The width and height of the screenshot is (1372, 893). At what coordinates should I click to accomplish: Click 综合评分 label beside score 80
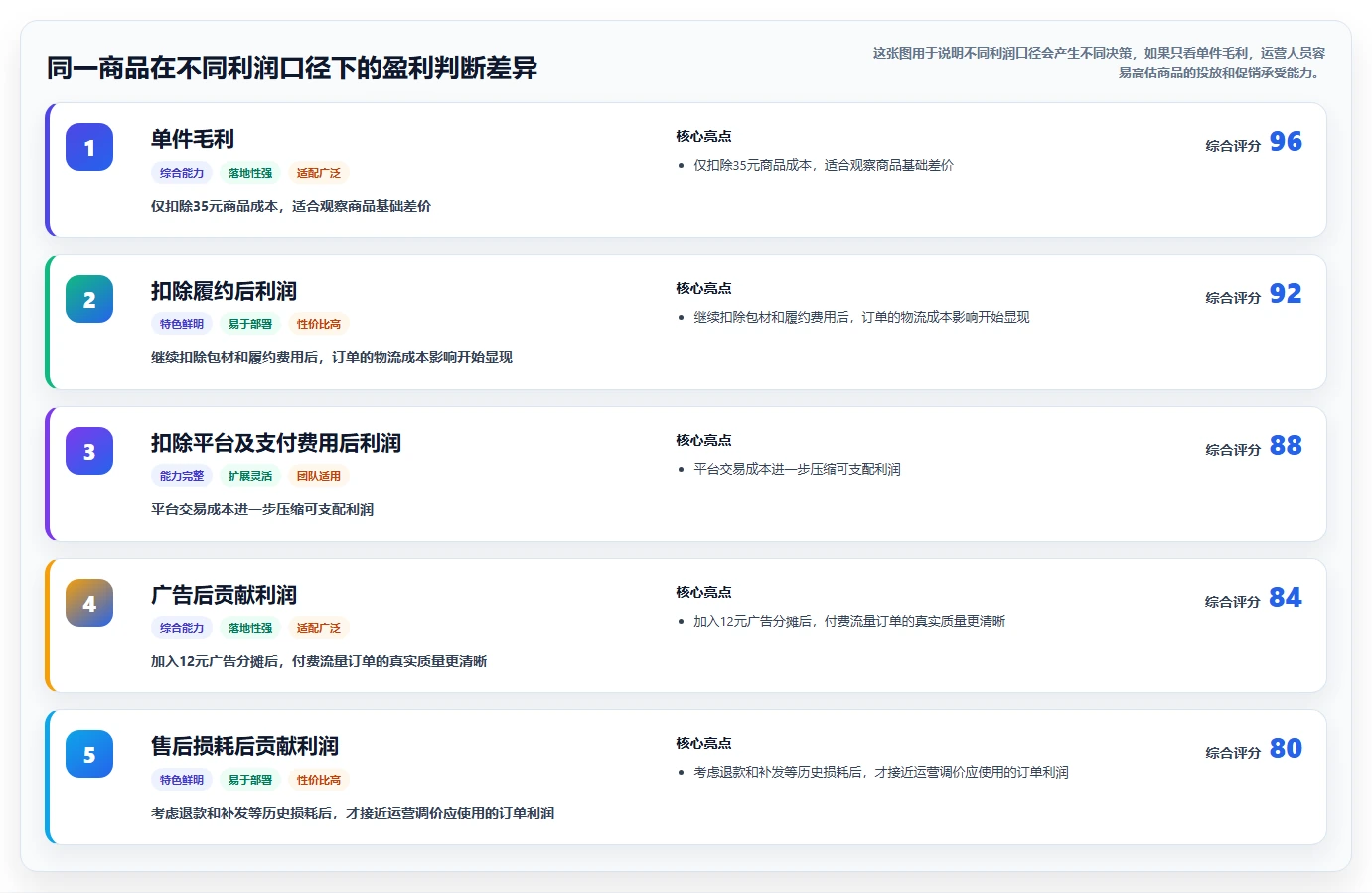point(1233,753)
